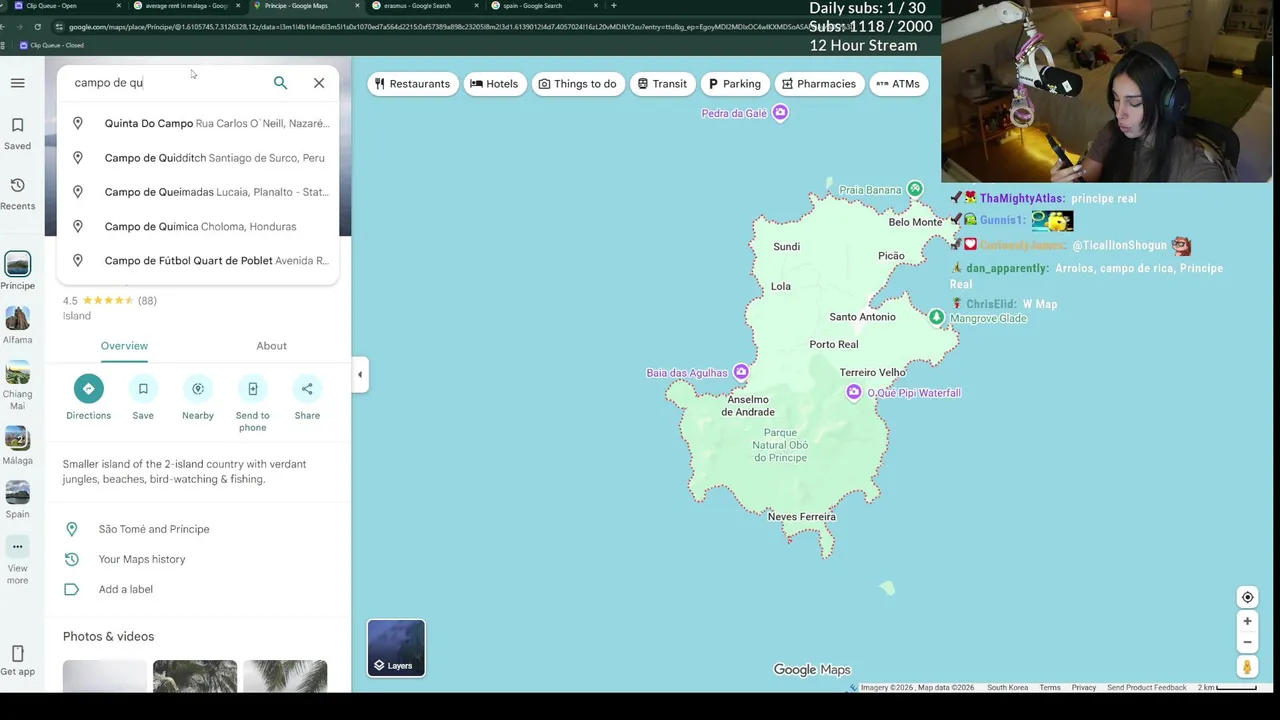Clear the search with the X icon
The width and height of the screenshot is (1280, 720).
319,83
